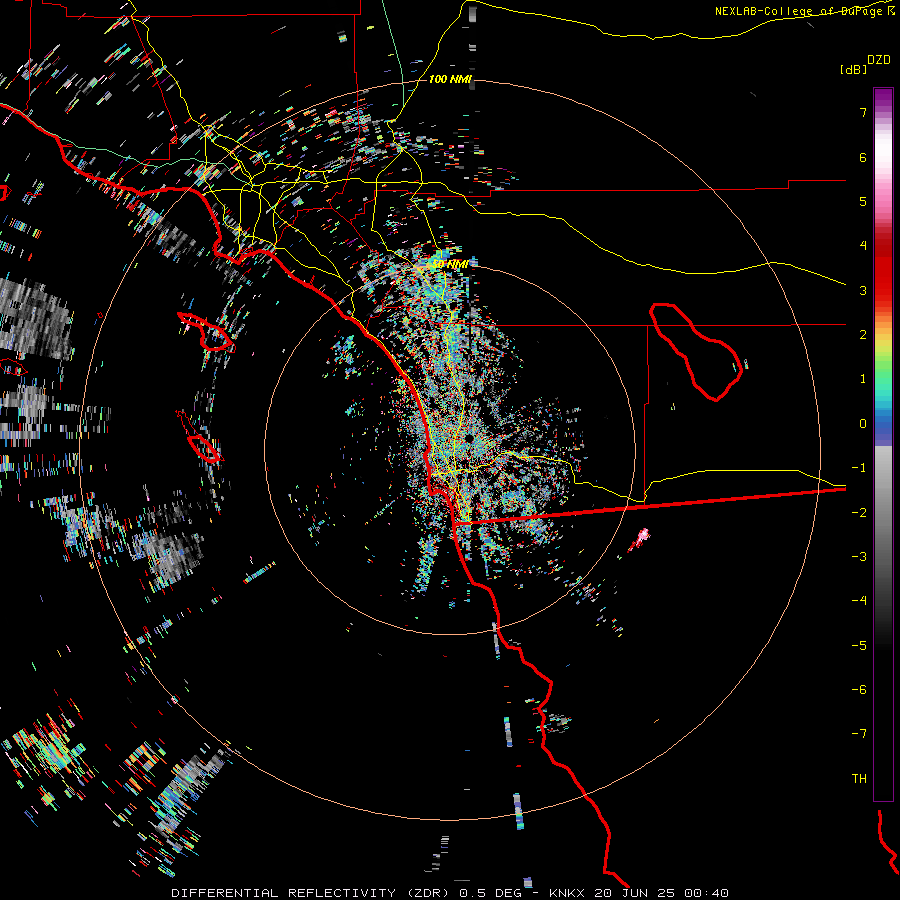Click the 0 value on the color scale
900x900 pixels.
[x=863, y=424]
